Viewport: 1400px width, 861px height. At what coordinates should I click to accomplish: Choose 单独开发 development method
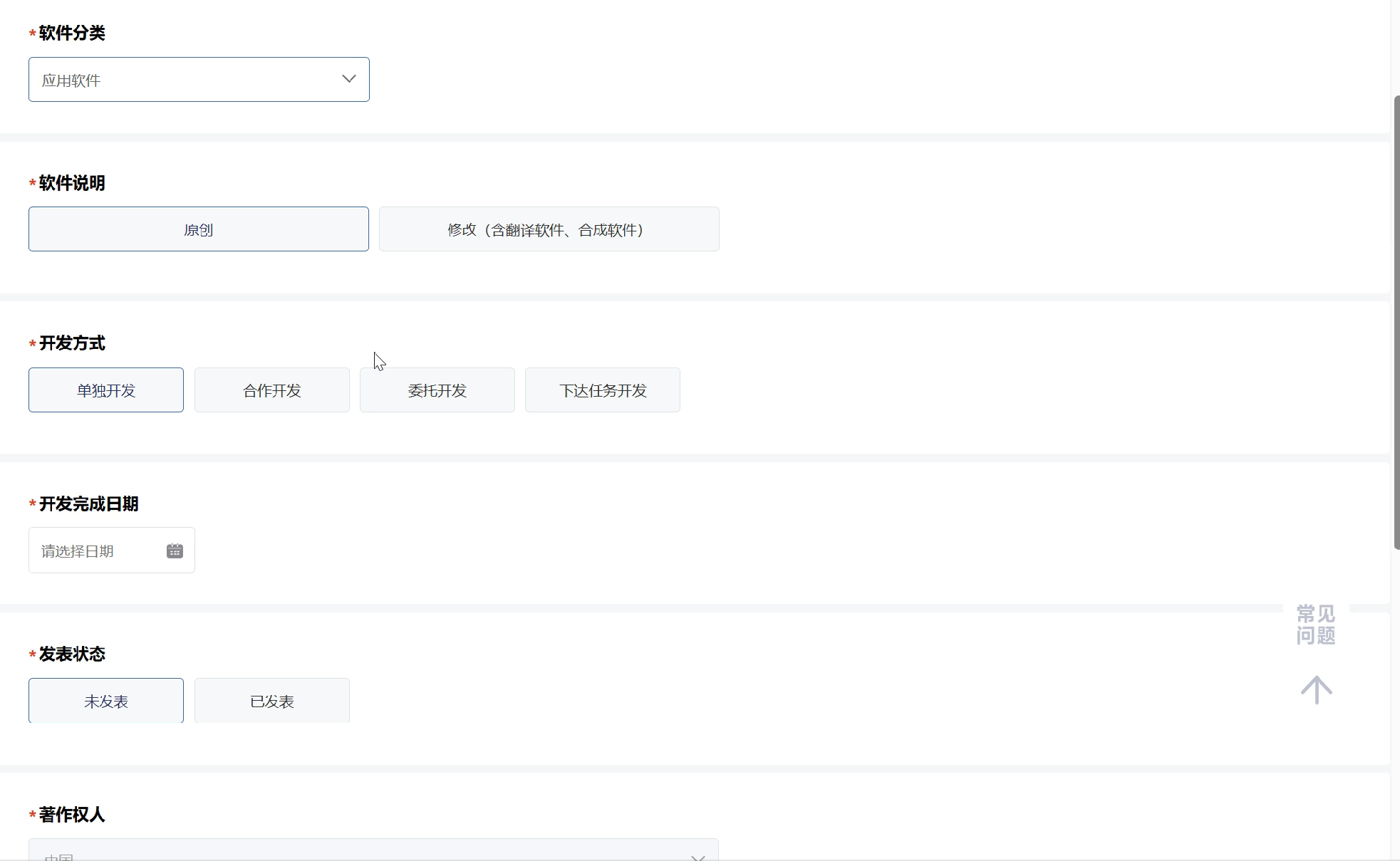(106, 390)
